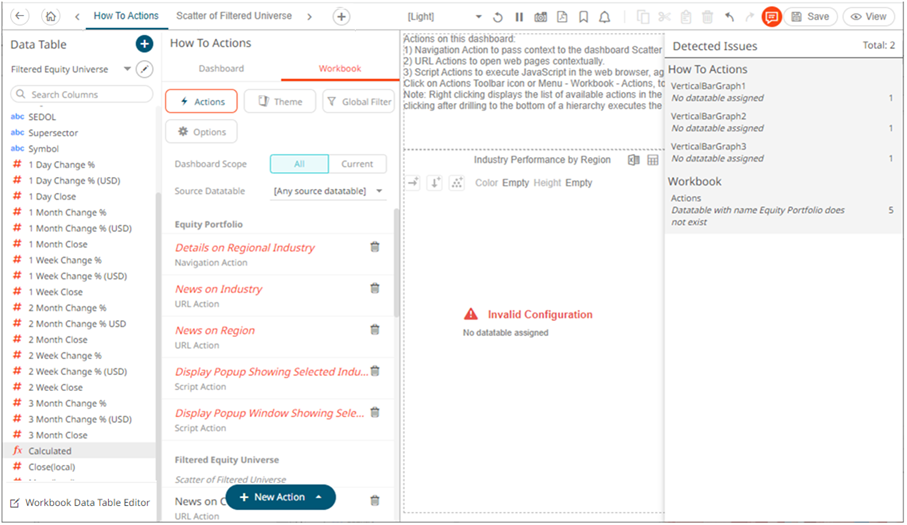Select the Actions workbook settings button

coord(201,101)
